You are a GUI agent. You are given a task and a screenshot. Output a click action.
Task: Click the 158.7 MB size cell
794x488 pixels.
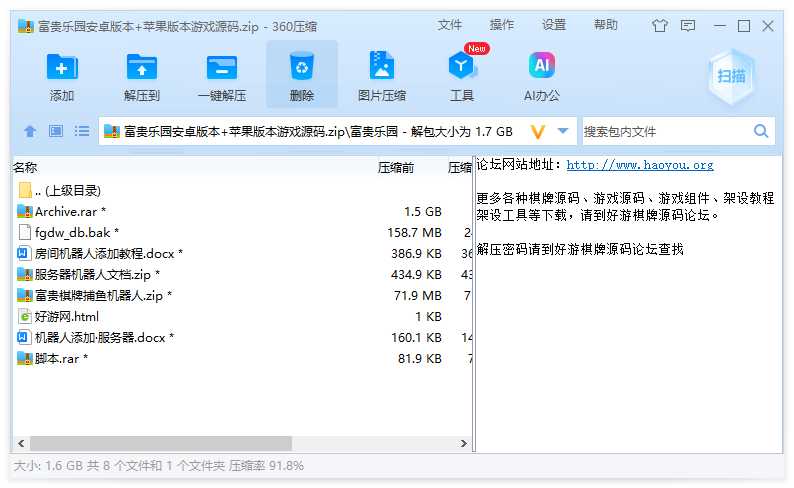[414, 232]
